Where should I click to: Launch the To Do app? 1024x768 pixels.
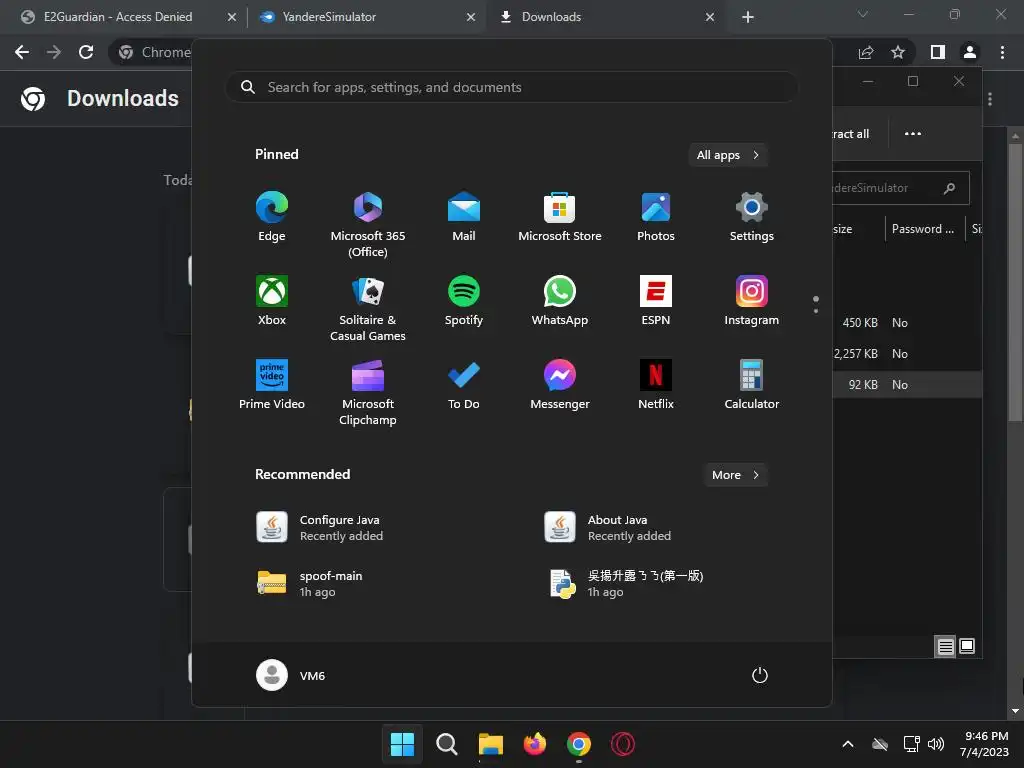(464, 385)
